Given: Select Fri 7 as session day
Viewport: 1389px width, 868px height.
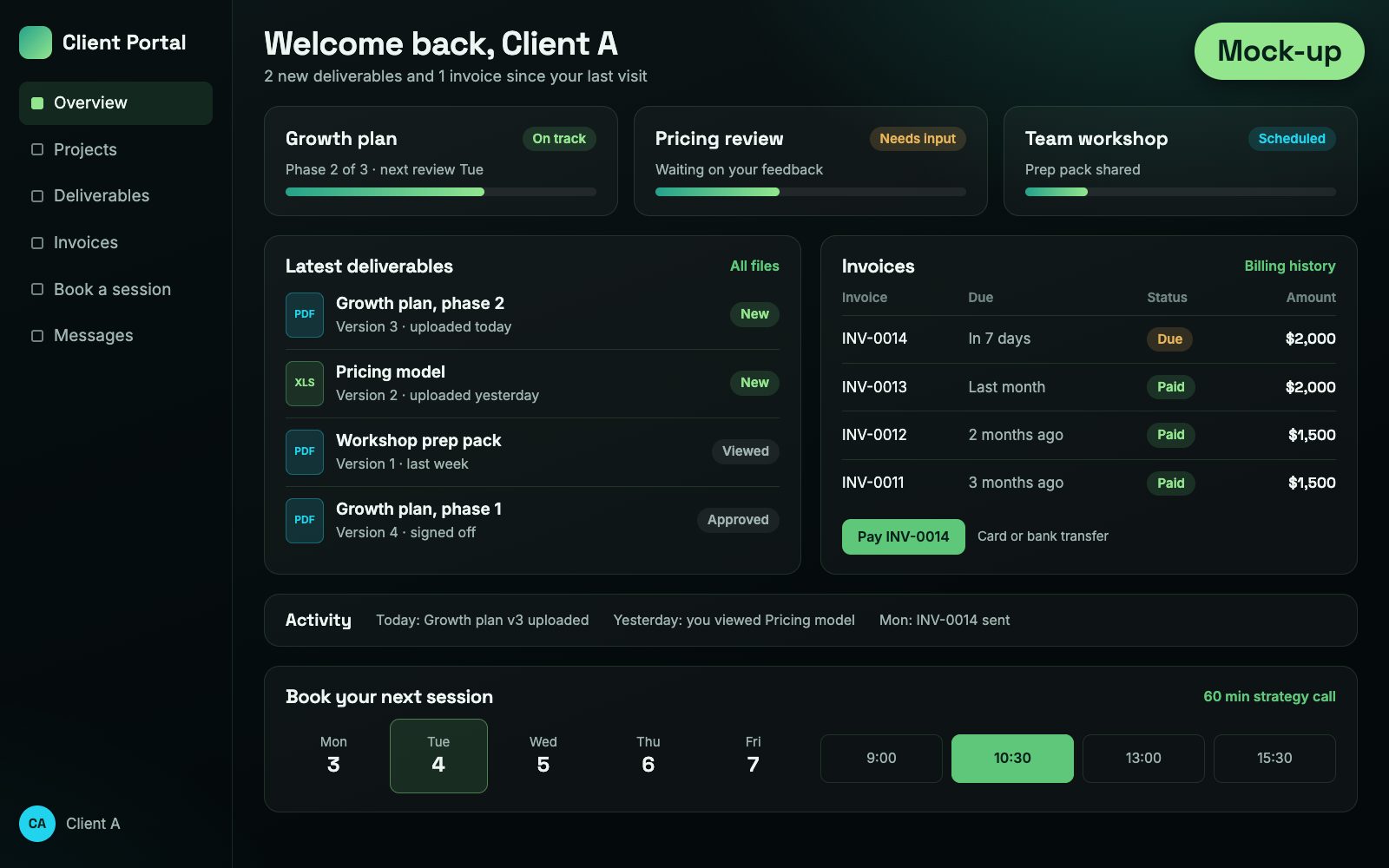Looking at the screenshot, I should (x=753, y=756).
